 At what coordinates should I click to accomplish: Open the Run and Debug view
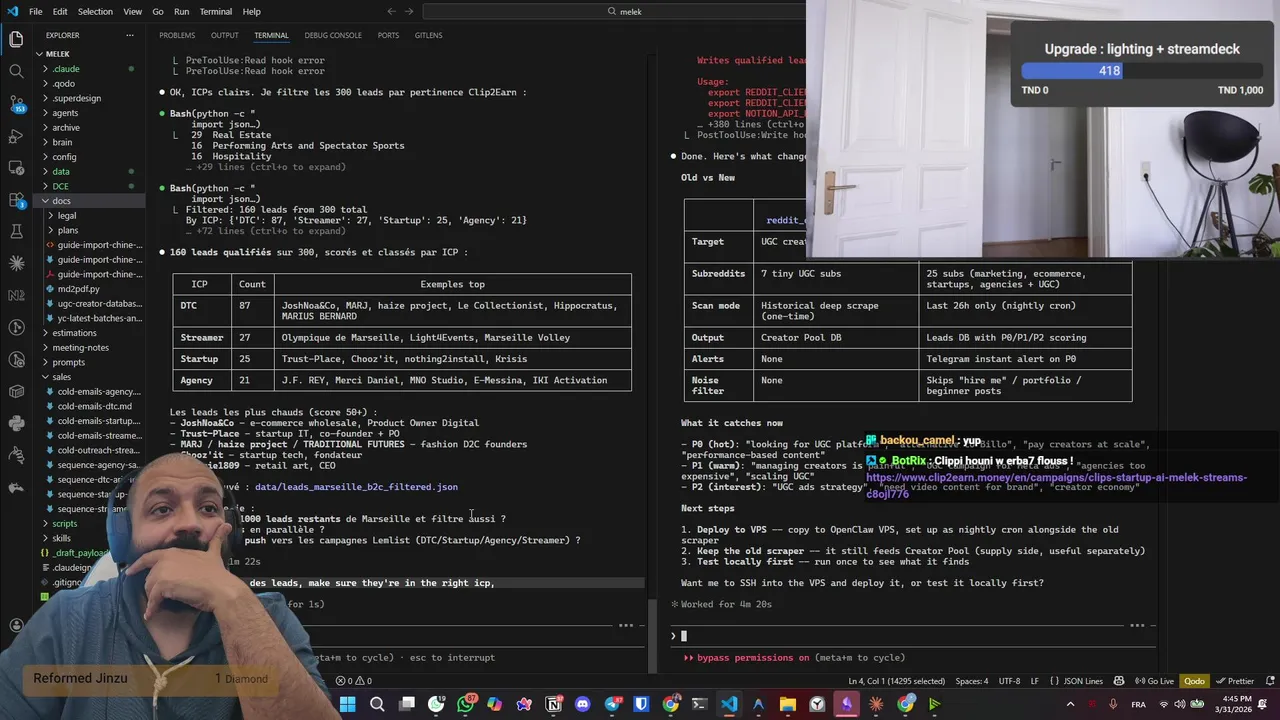click(x=16, y=135)
